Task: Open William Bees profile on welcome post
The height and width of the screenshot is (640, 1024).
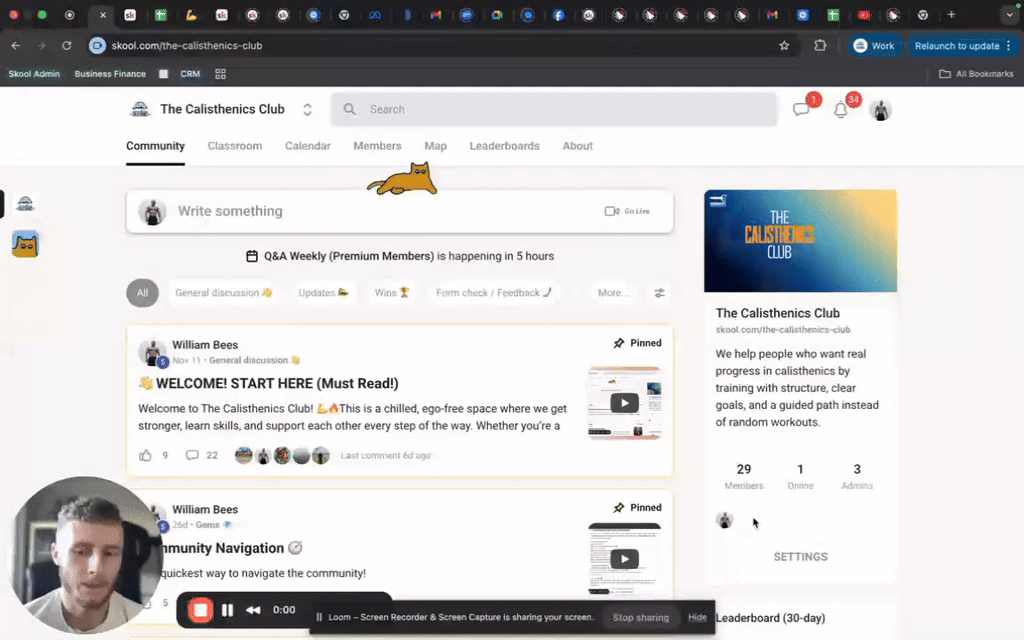Action: [205, 345]
